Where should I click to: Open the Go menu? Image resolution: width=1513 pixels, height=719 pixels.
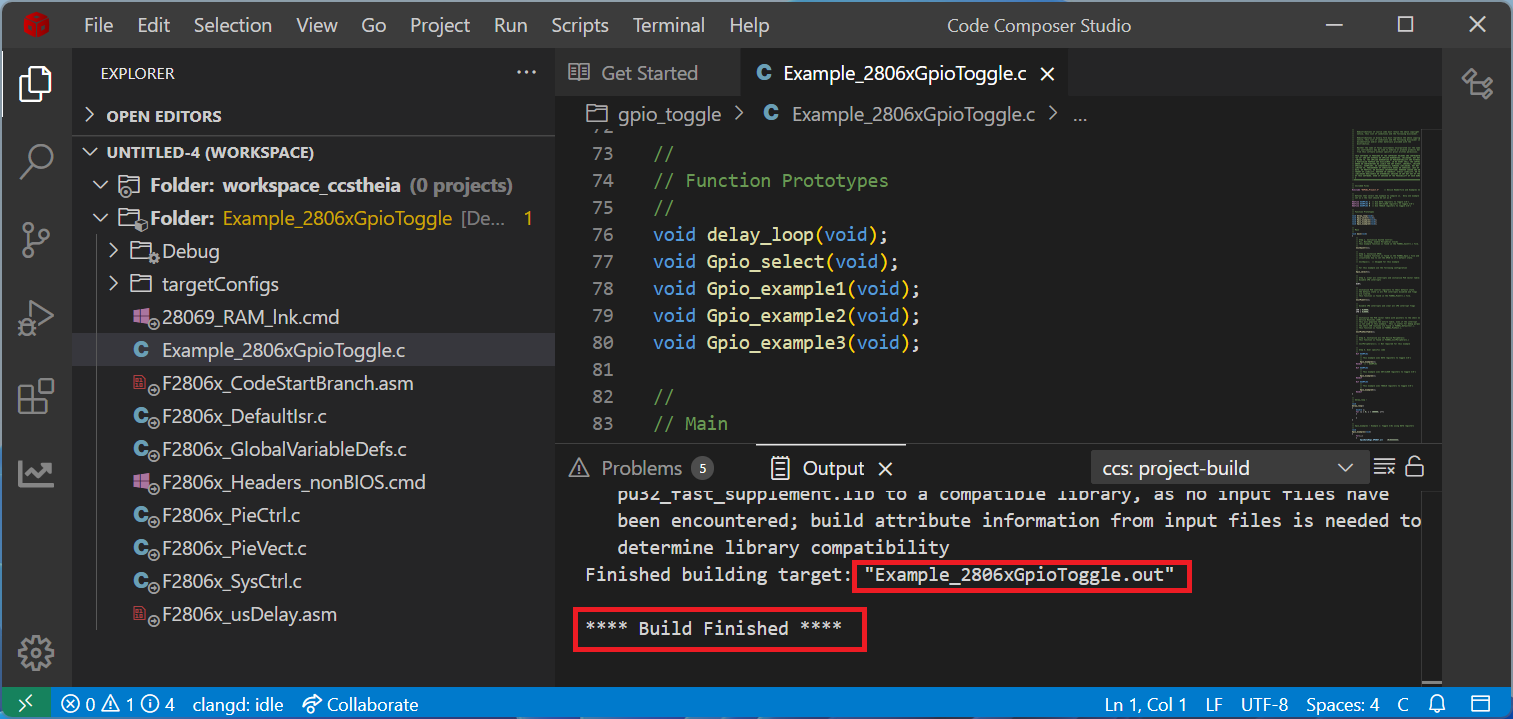click(374, 26)
